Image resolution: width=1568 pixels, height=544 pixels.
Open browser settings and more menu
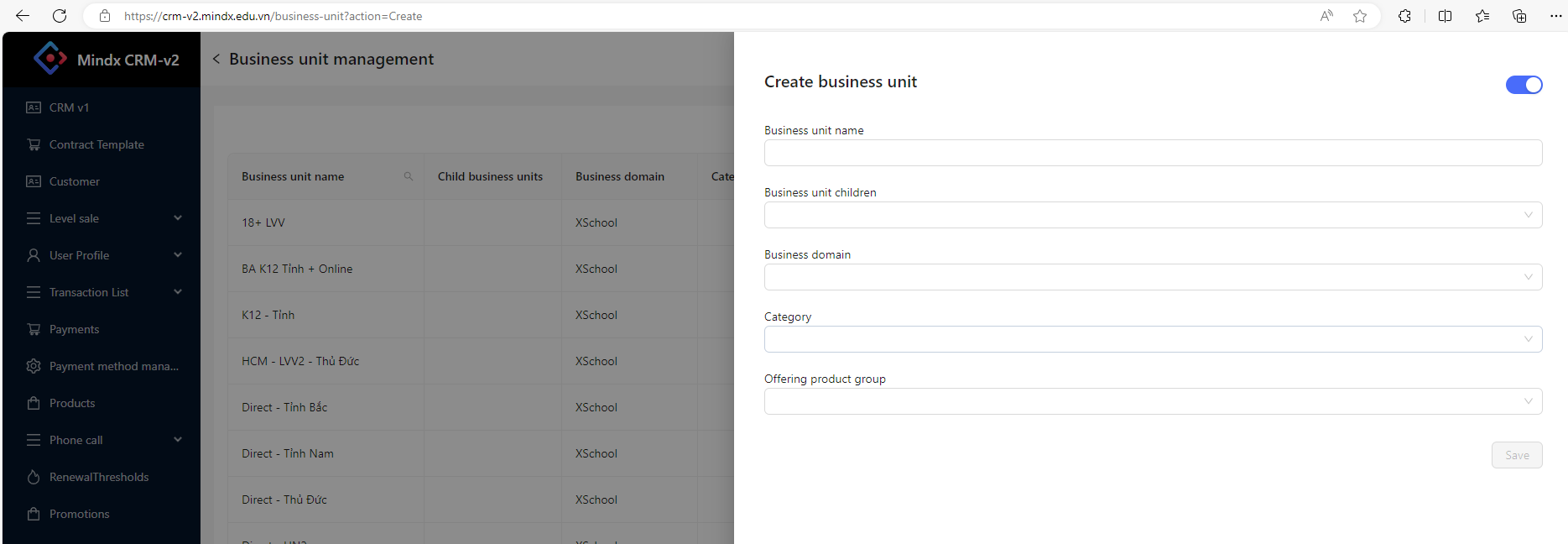[x=1555, y=16]
